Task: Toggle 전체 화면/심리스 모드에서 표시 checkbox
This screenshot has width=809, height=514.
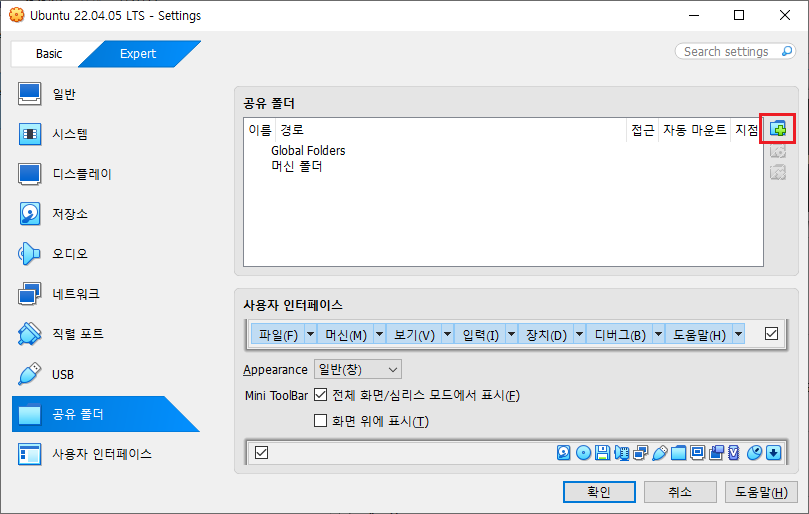Action: 320,395
